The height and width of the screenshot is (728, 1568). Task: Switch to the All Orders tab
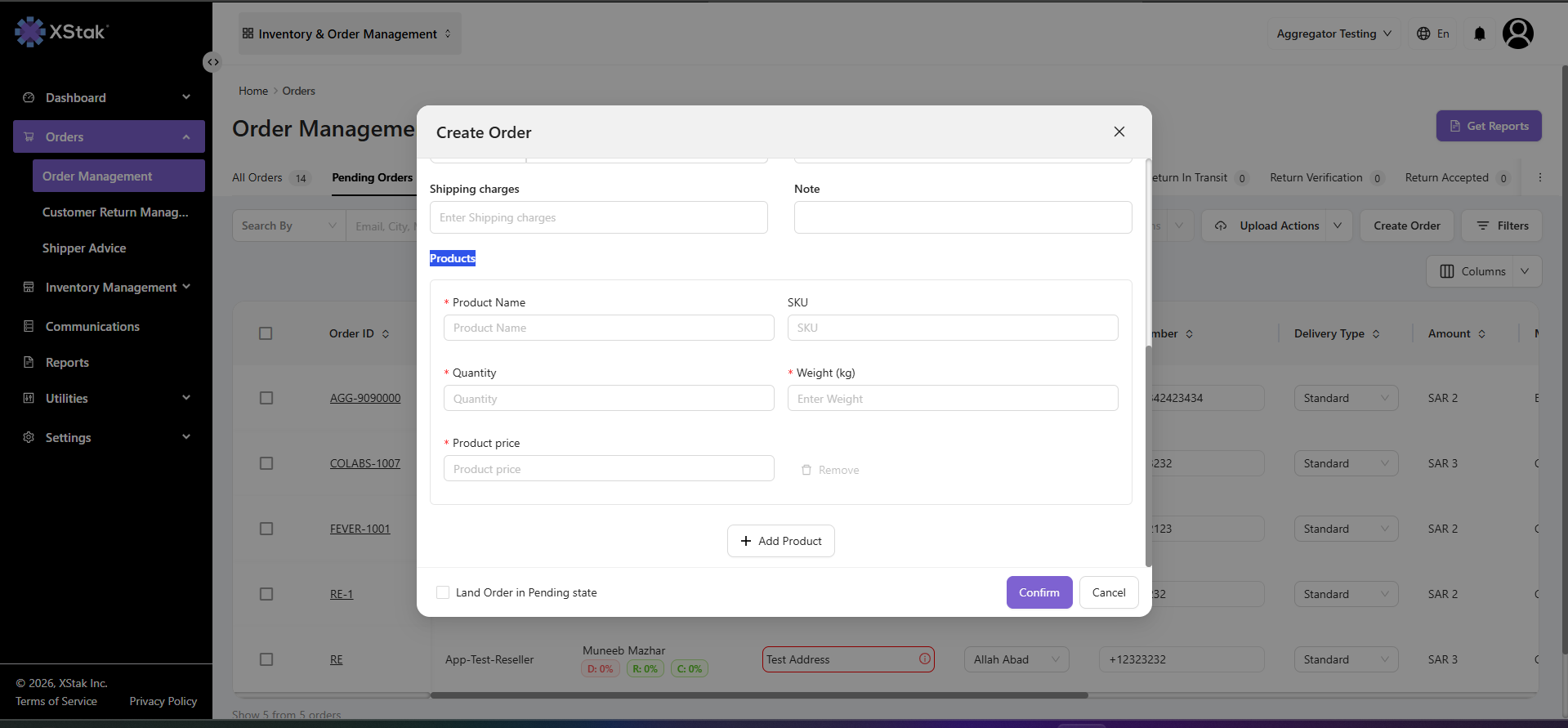pyautogui.click(x=257, y=177)
